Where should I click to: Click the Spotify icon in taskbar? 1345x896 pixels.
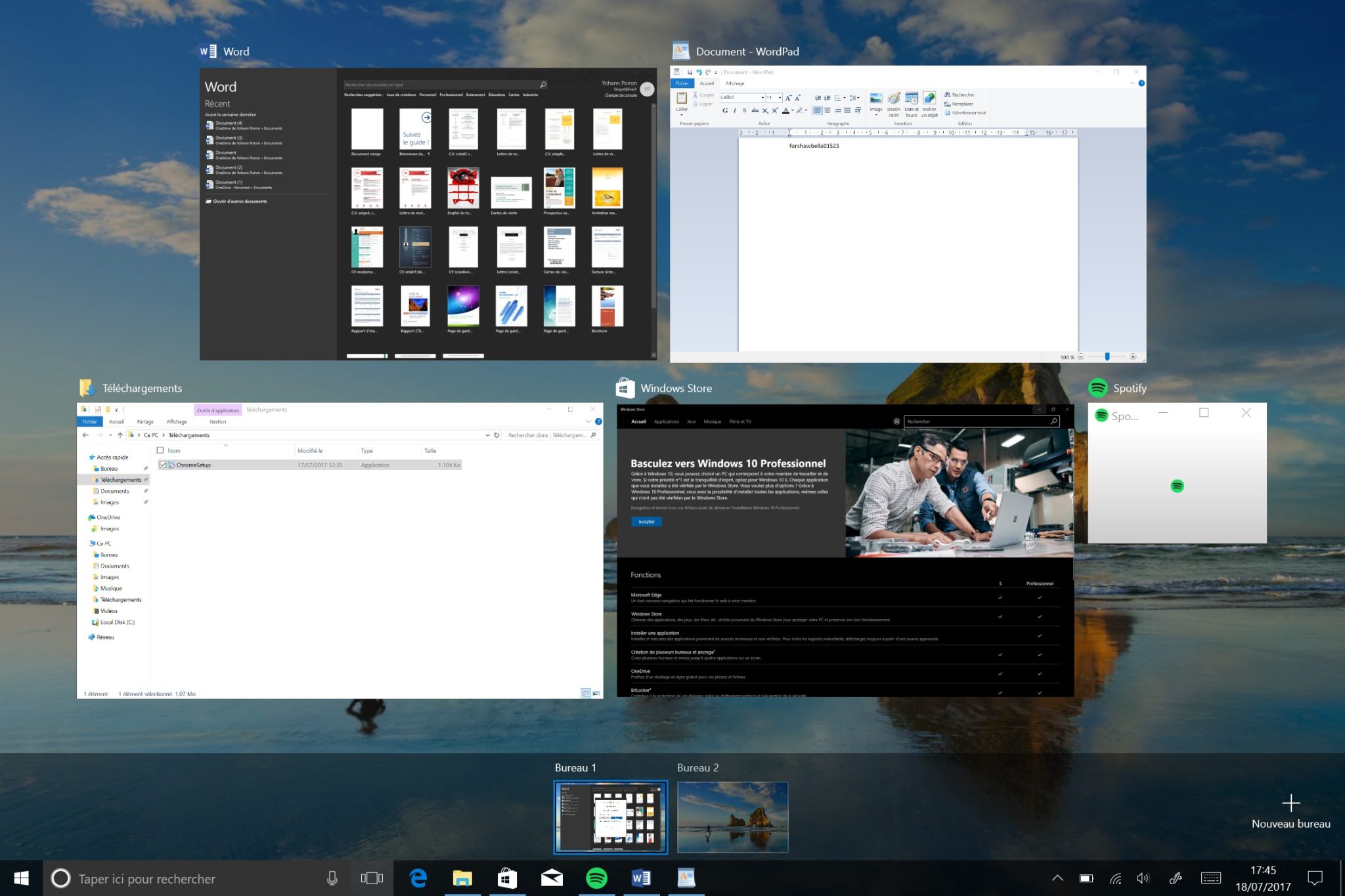pos(596,878)
